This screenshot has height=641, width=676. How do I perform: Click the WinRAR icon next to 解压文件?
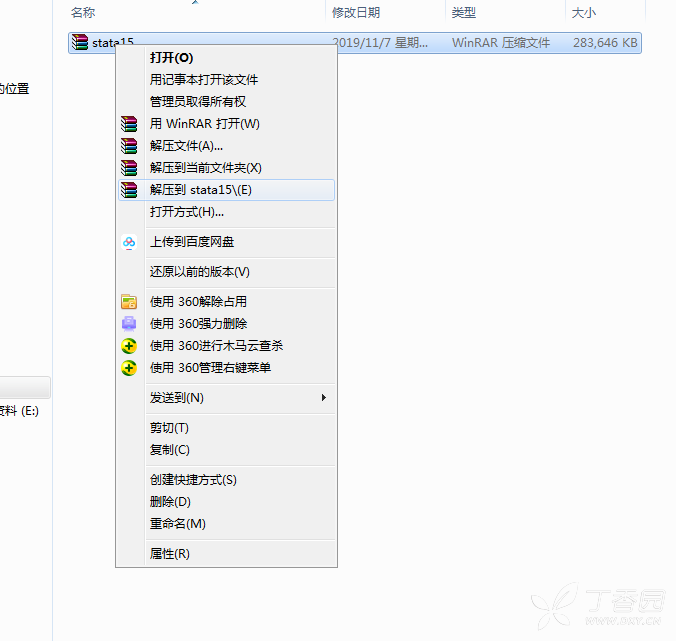(128, 146)
